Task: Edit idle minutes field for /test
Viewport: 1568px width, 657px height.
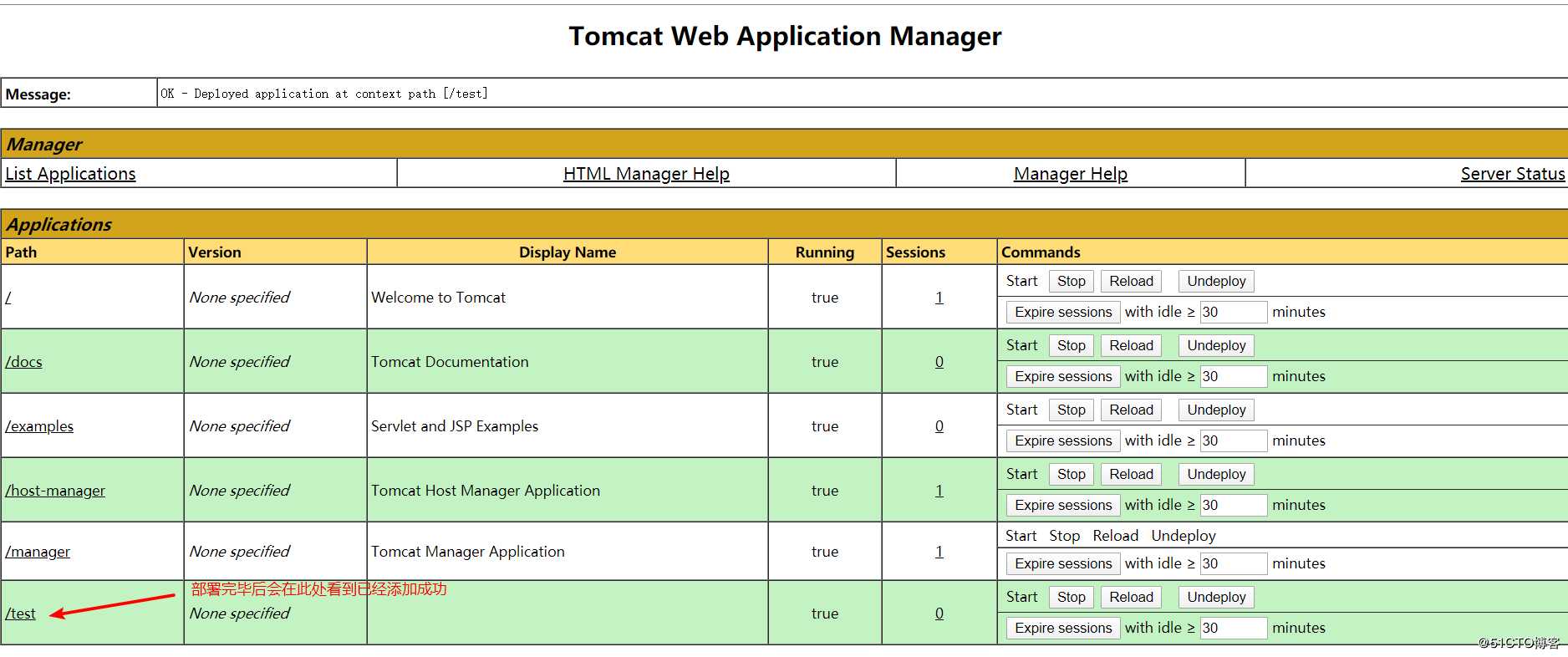Action: click(x=1234, y=629)
